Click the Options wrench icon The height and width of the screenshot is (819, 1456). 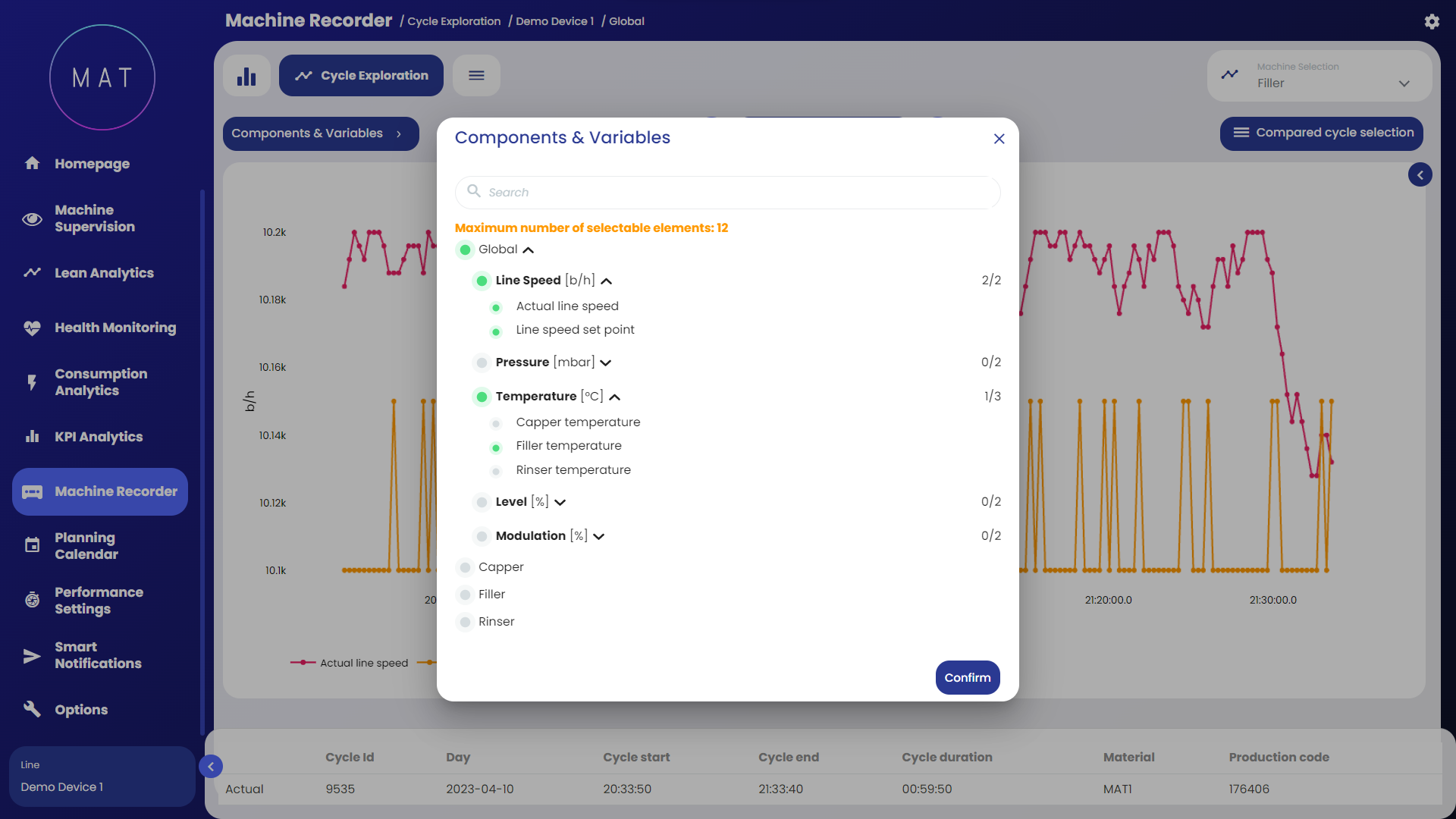click(x=32, y=709)
